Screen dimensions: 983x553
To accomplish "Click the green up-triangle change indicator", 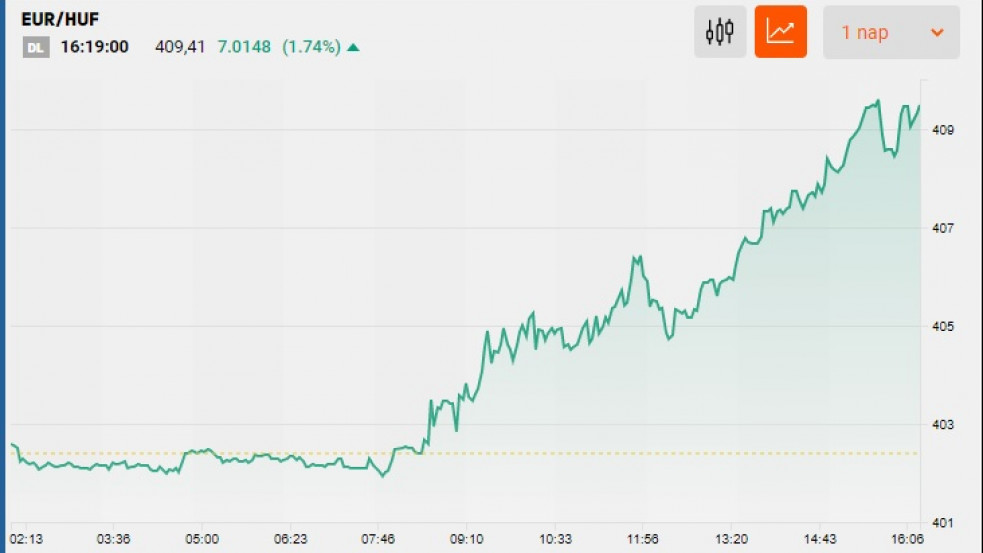I will tap(353, 47).
